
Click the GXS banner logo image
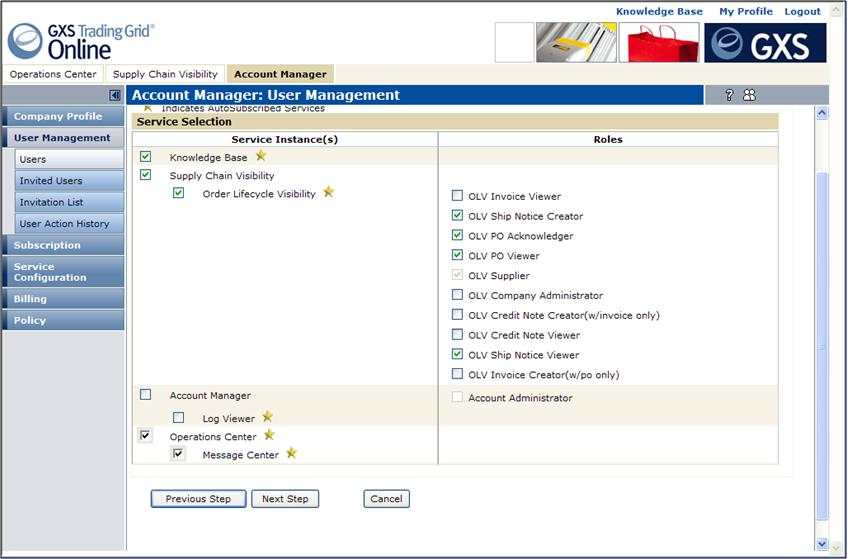pyautogui.click(x=765, y=43)
